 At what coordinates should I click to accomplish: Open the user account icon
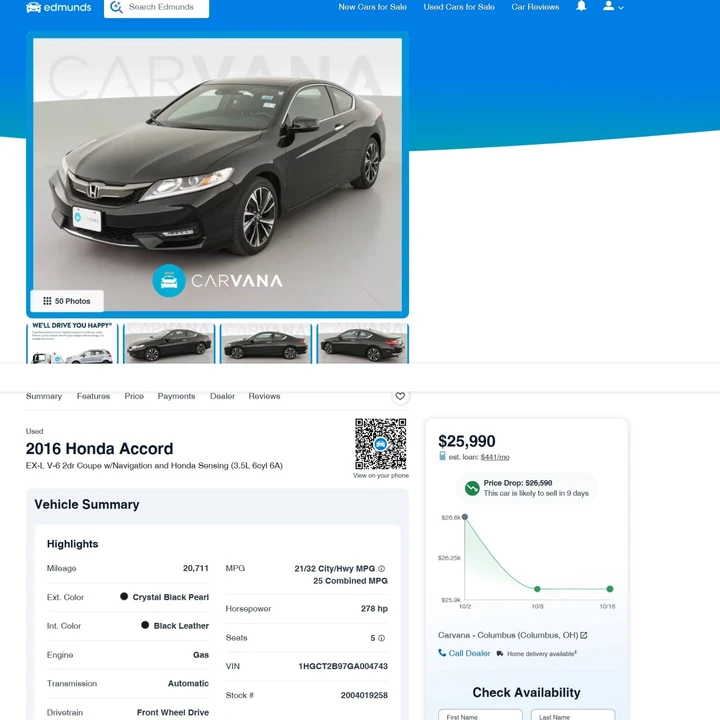click(608, 6)
